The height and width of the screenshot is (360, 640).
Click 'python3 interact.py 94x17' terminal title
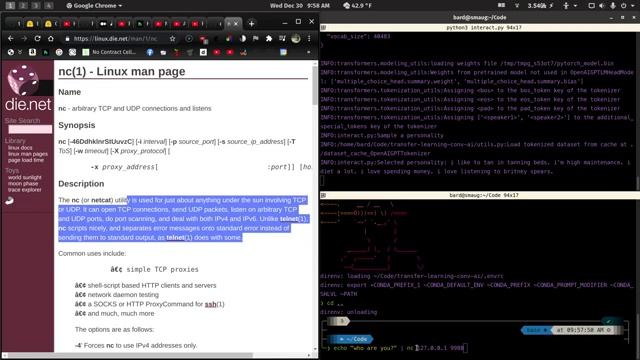(483, 28)
